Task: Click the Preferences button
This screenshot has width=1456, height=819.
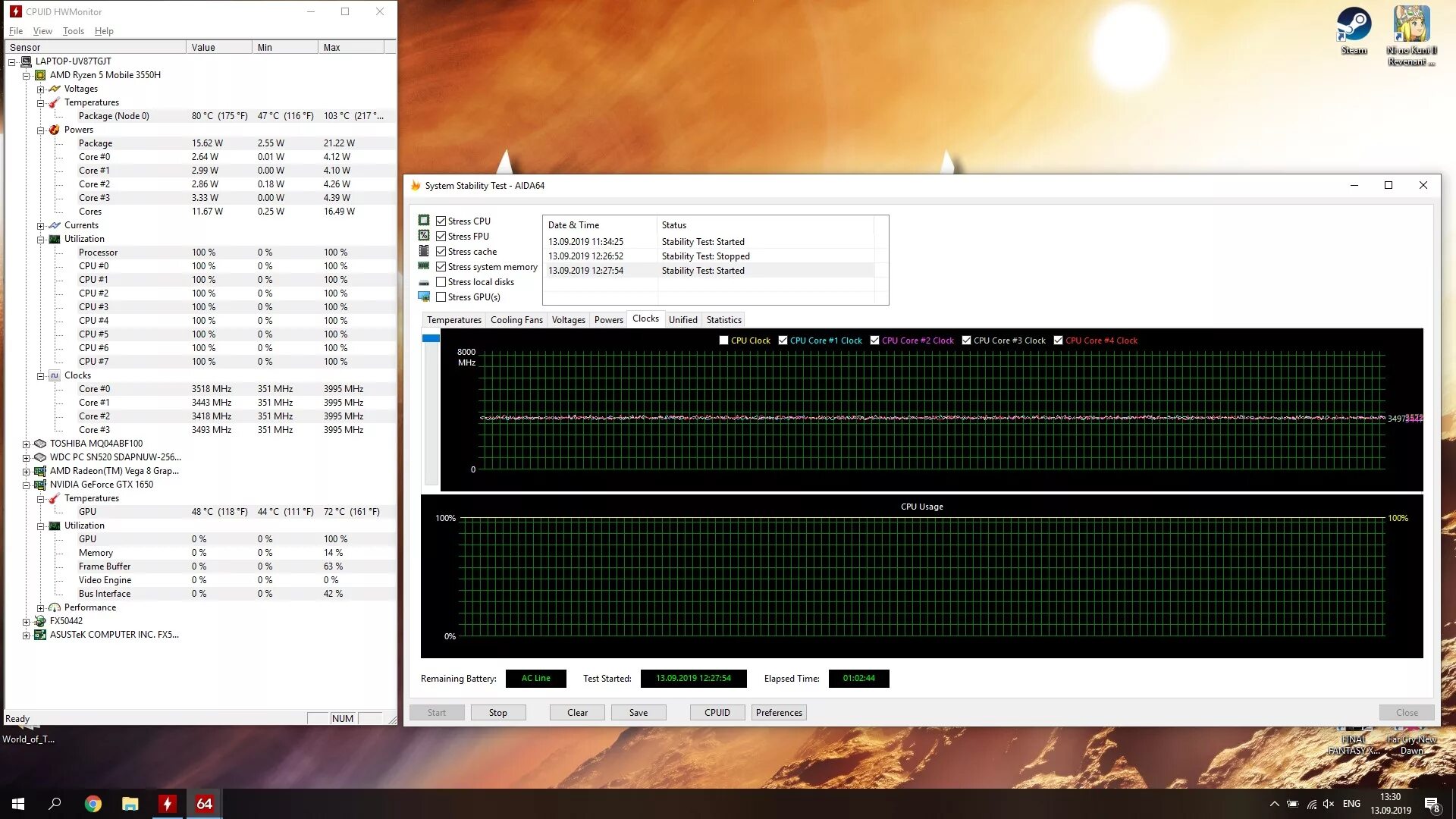Action: click(x=778, y=713)
